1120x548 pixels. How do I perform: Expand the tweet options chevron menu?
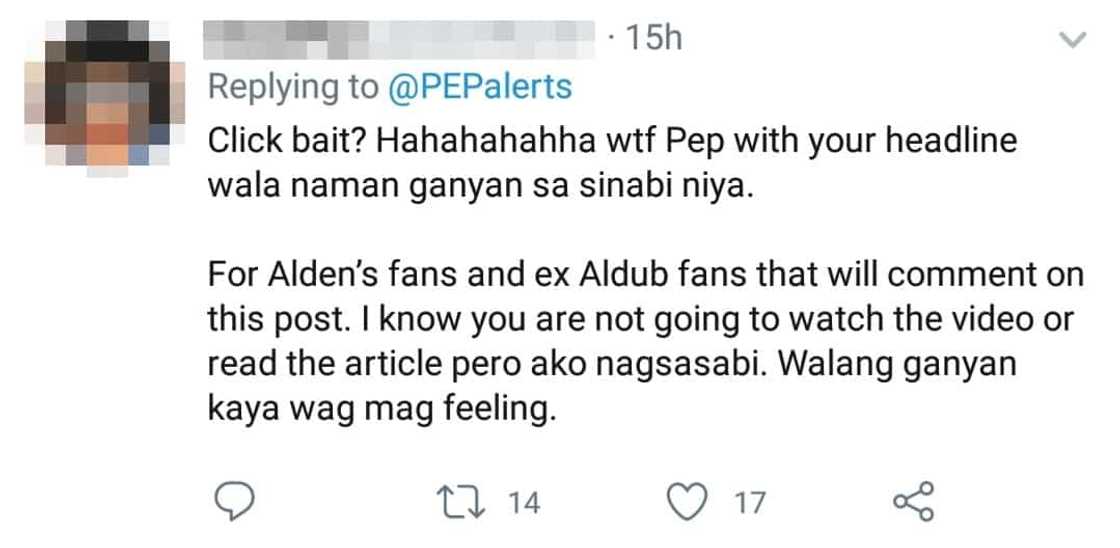pos(1071,41)
